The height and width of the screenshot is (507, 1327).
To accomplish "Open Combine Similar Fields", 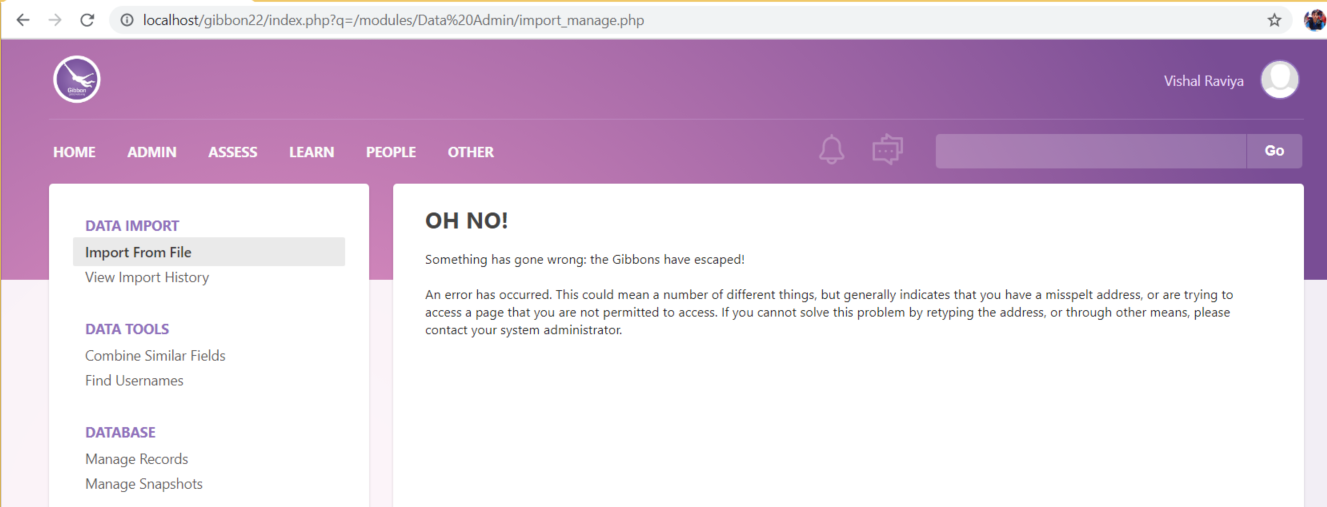I will pos(155,355).
